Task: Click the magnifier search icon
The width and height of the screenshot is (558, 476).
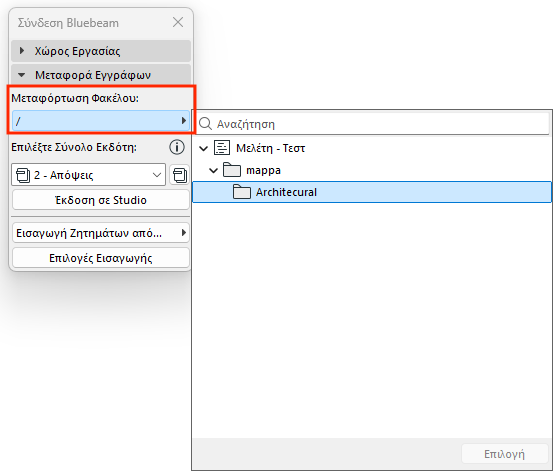Action: pyautogui.click(x=205, y=124)
